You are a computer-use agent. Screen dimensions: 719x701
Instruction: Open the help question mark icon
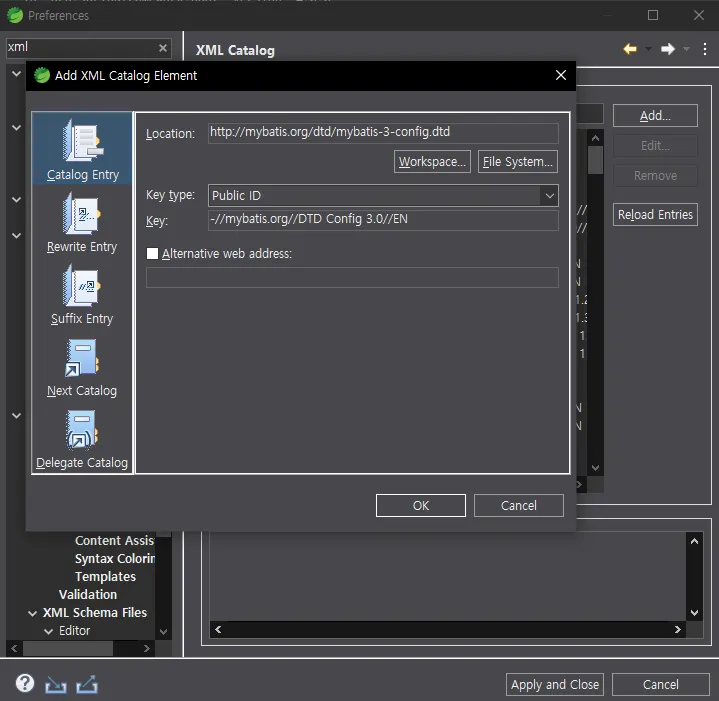click(25, 683)
